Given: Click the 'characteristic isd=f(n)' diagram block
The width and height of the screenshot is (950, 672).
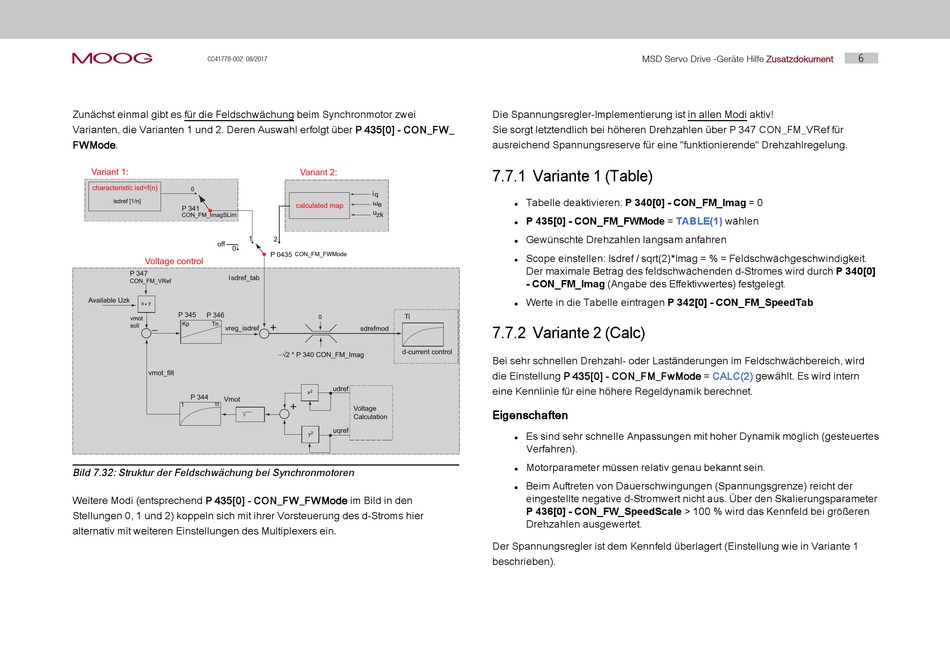Looking at the screenshot, I should pos(125,195).
